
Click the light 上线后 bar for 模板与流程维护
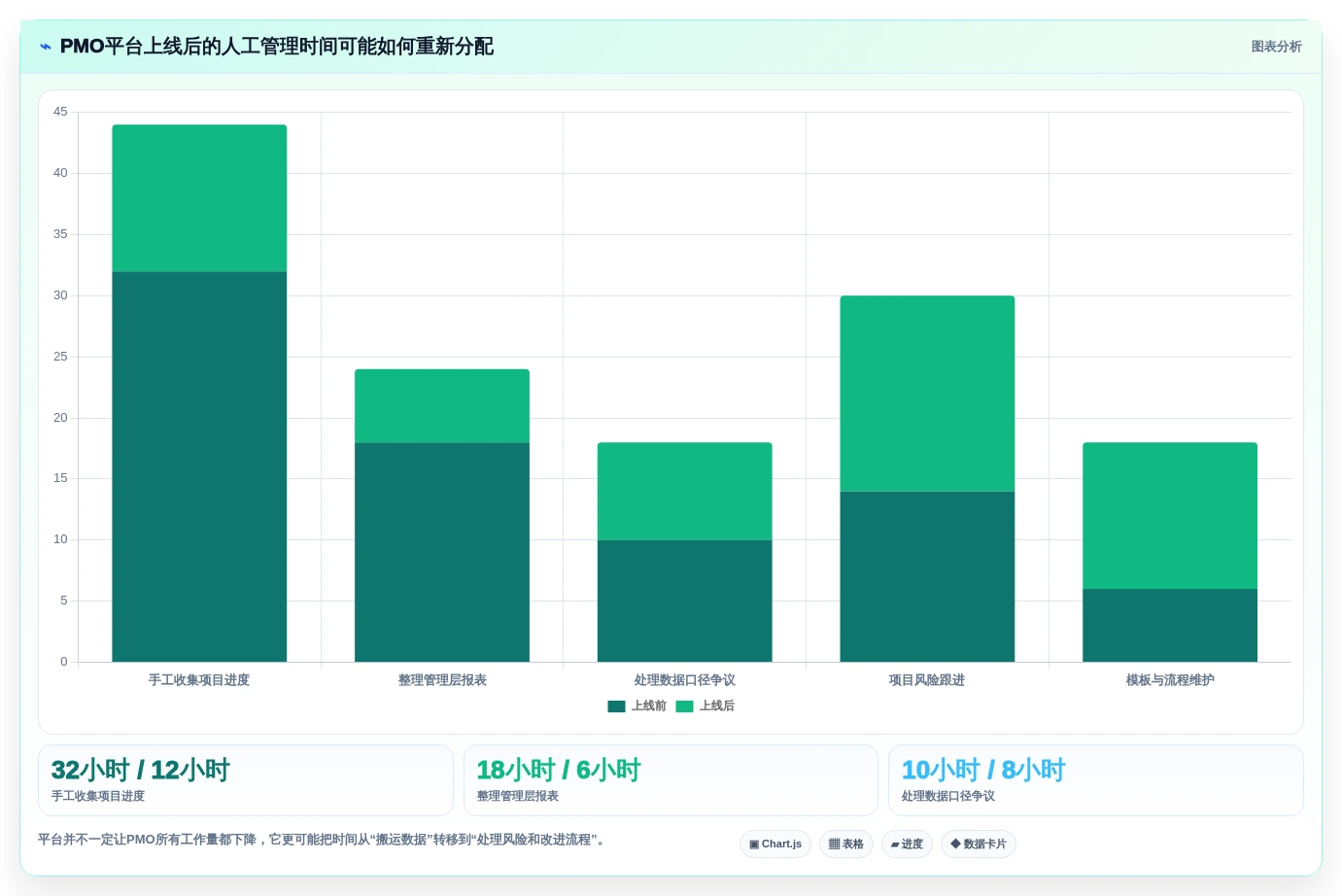pyautogui.click(x=1170, y=515)
